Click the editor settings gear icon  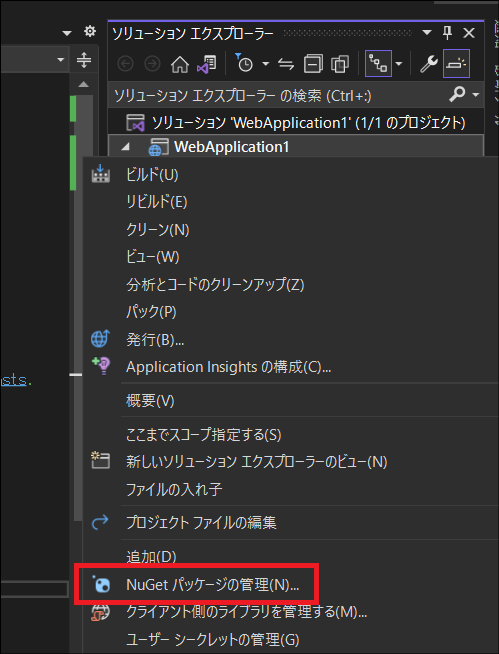click(90, 32)
